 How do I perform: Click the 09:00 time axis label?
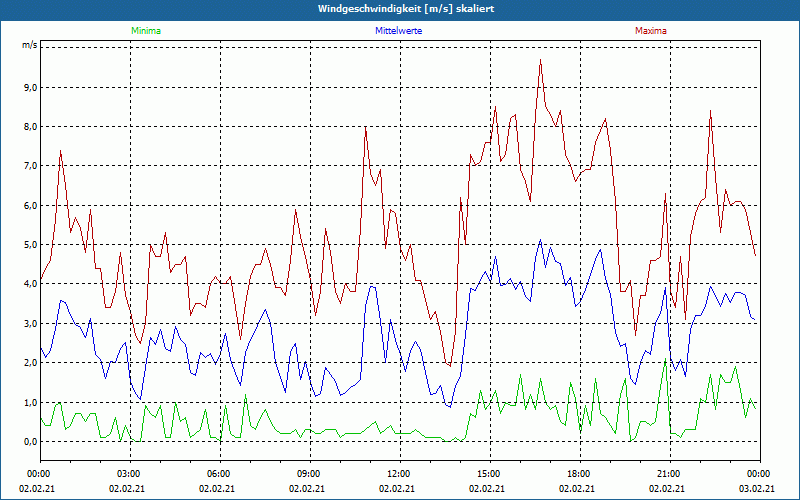pyautogui.click(x=309, y=473)
